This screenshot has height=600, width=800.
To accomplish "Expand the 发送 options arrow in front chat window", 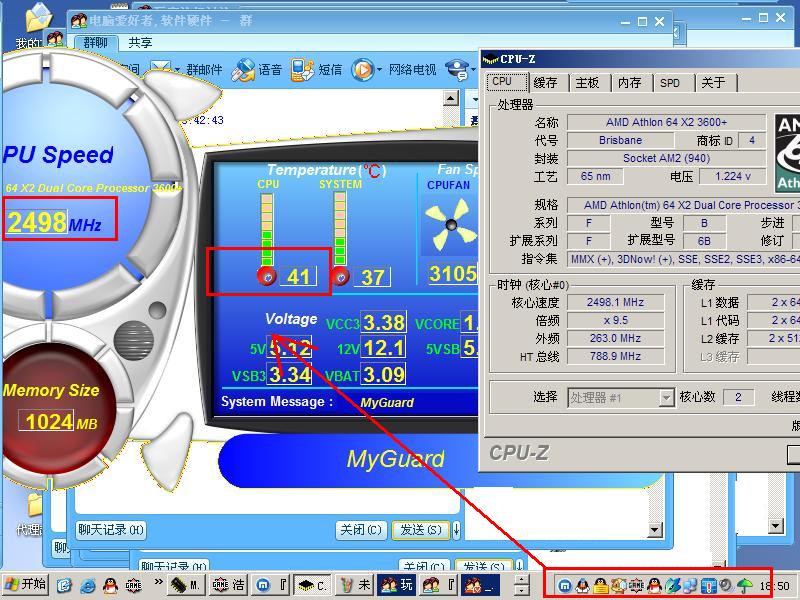I will (456, 530).
